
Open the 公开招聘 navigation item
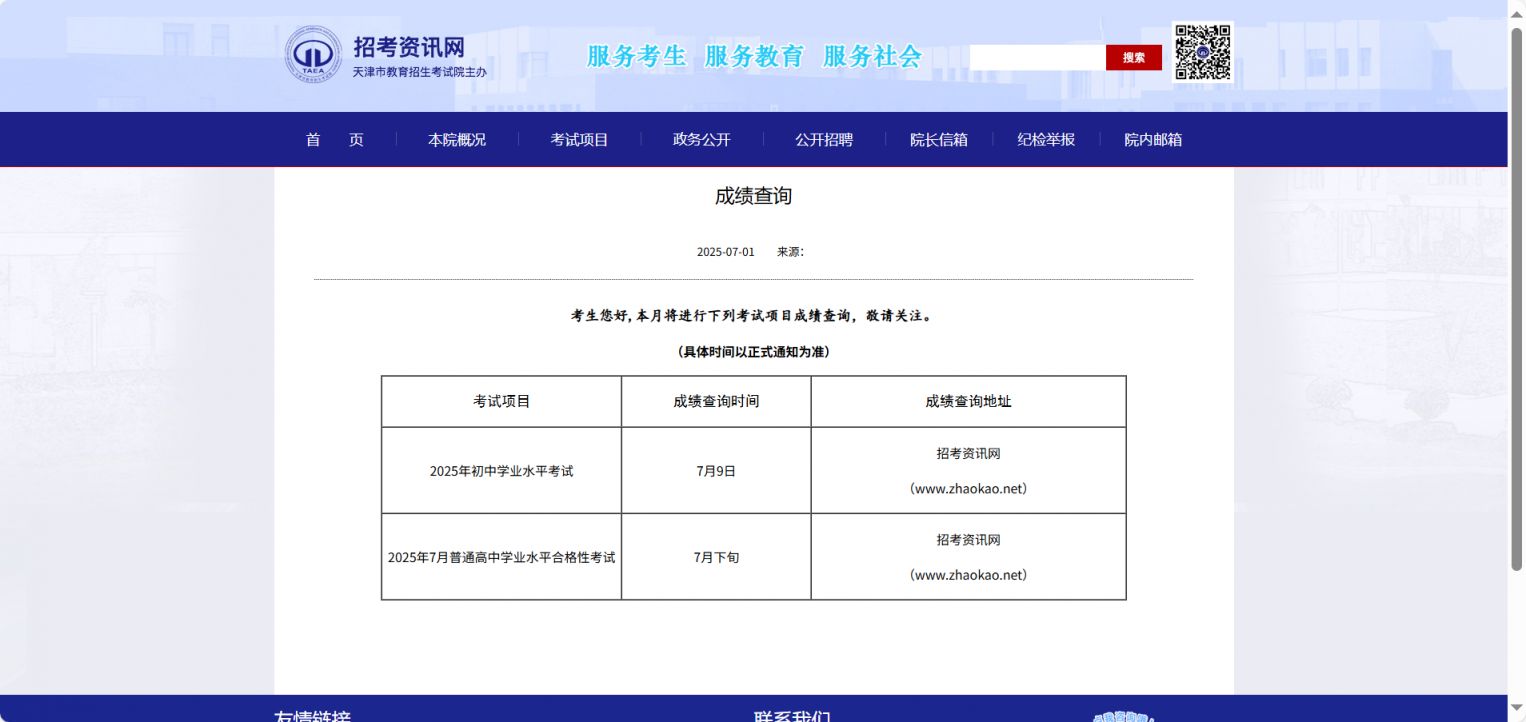click(x=824, y=140)
